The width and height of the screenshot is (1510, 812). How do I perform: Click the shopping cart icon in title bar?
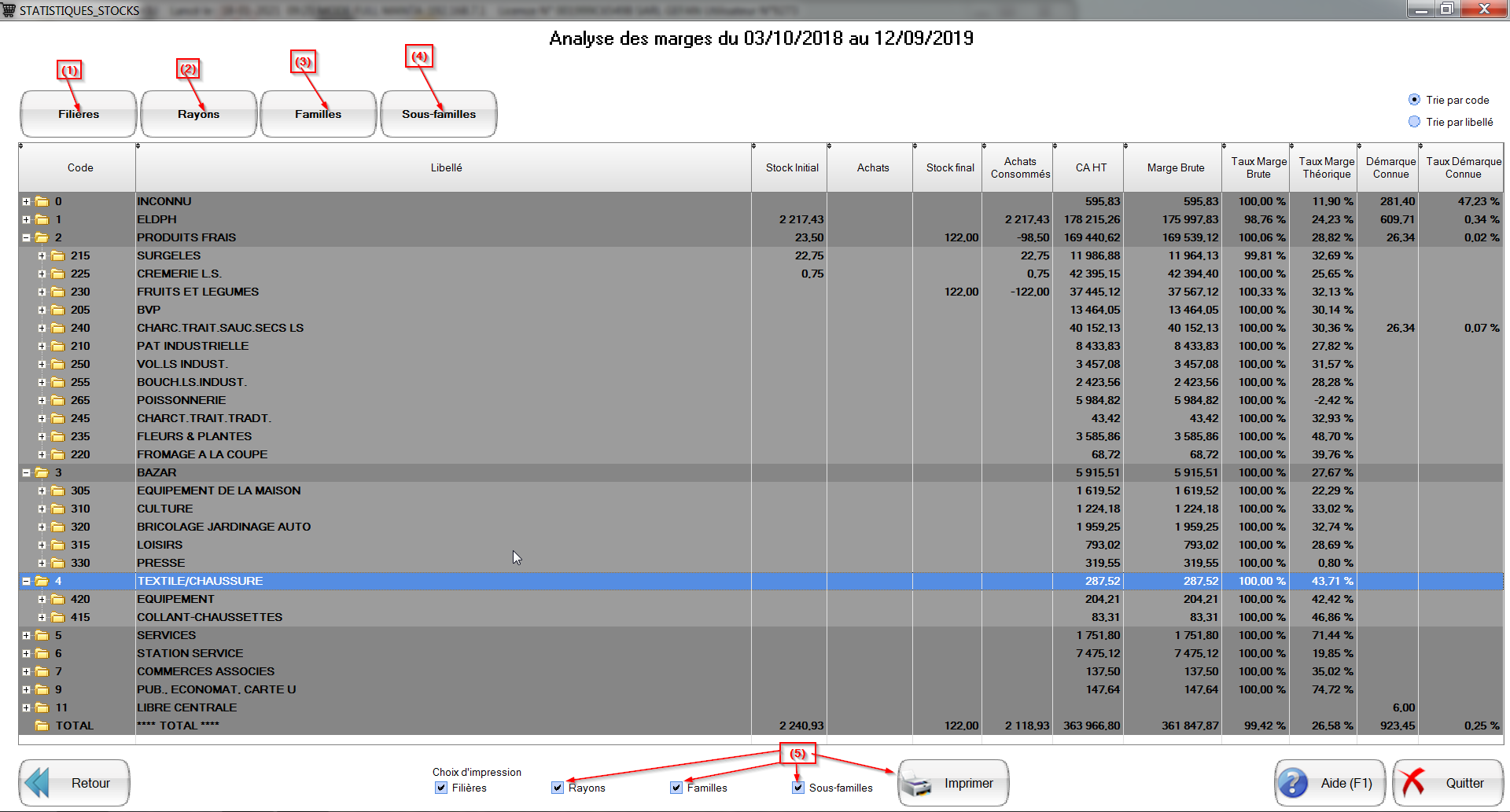9,10
